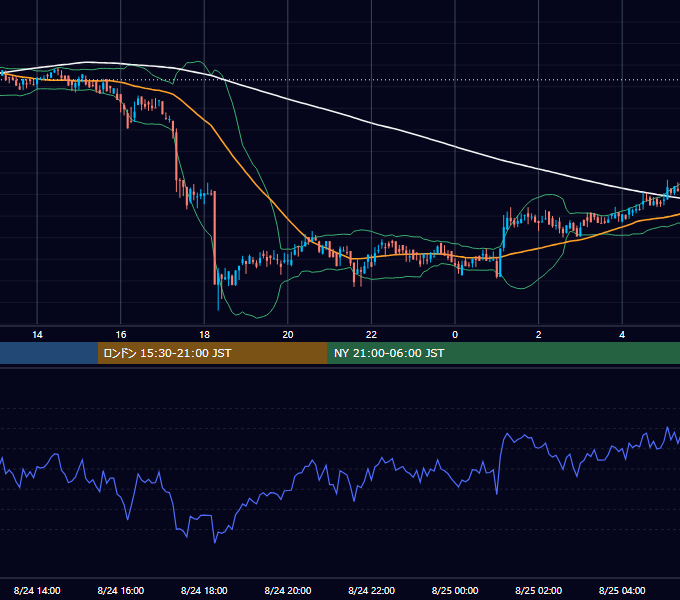Click the 8/24 16:00 date label

point(121,590)
